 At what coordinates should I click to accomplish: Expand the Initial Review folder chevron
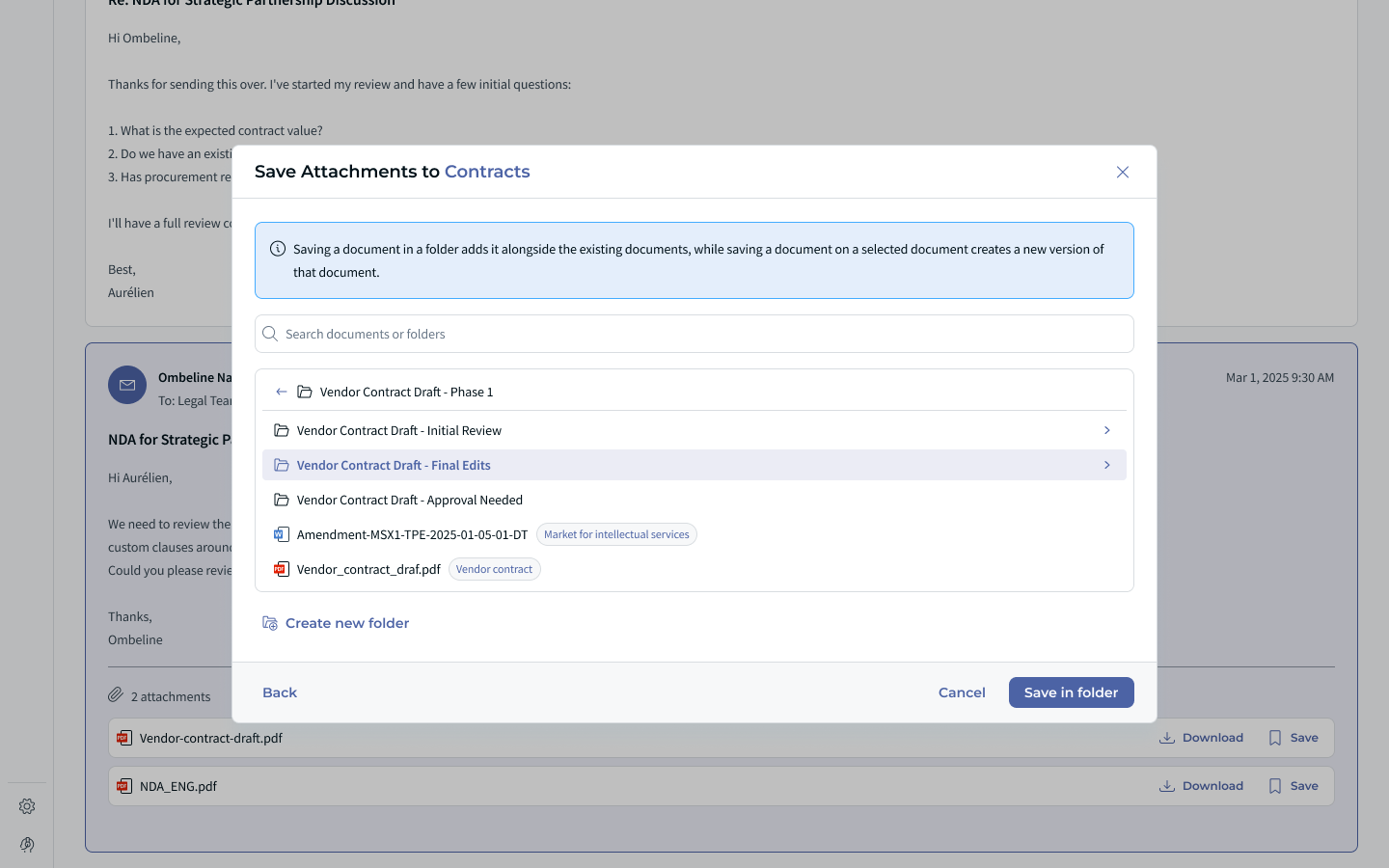1107,430
